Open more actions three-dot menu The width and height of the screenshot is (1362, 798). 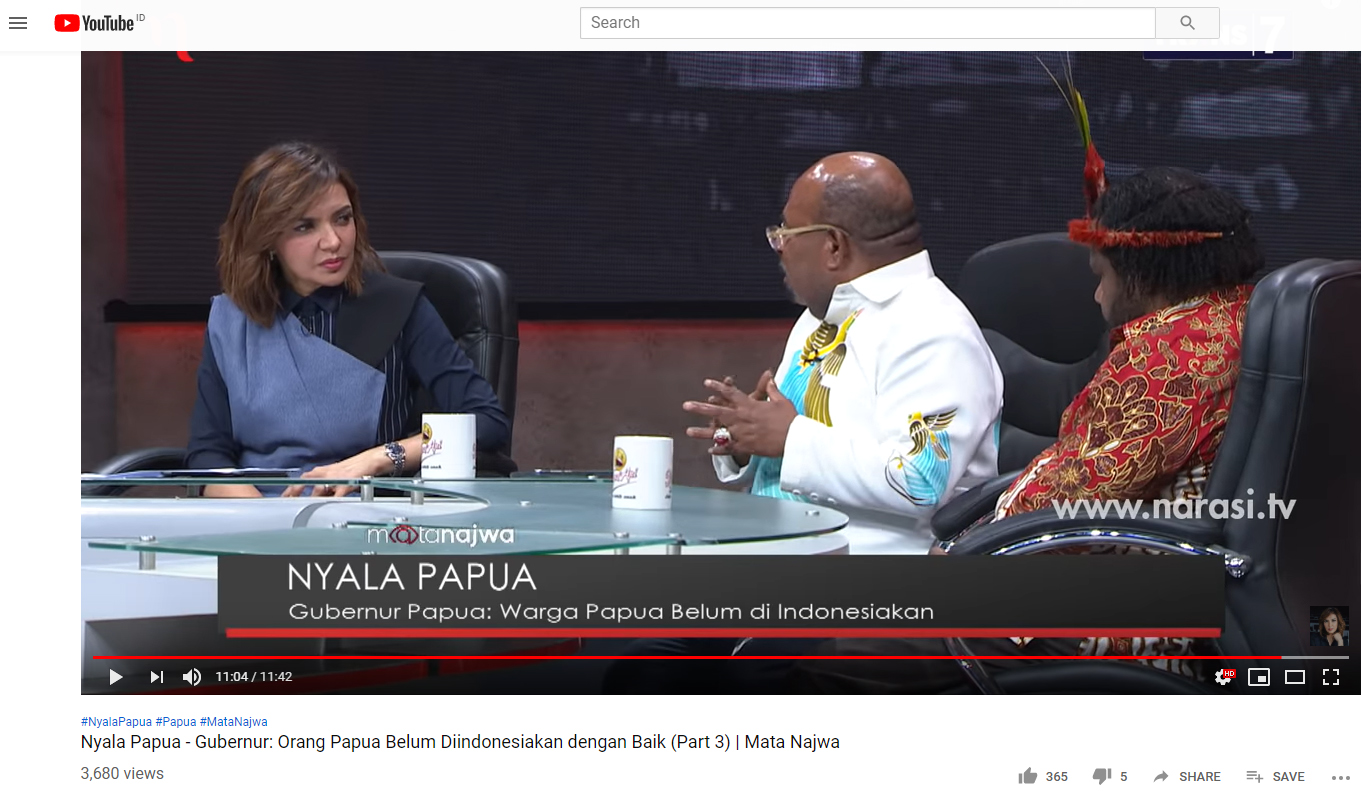(x=1341, y=777)
